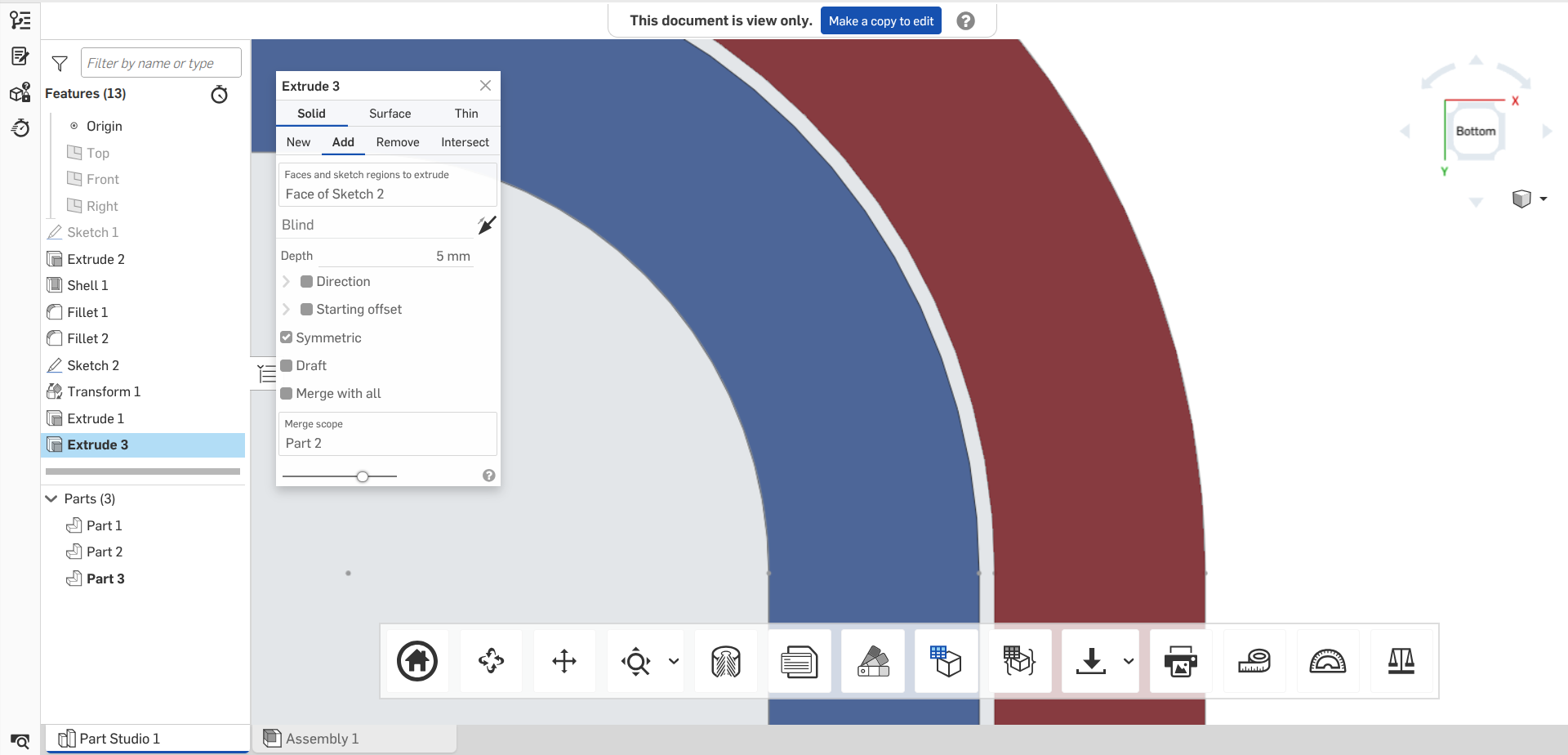This screenshot has height=755, width=1568.
Task: Click the zoom magnifier tool
Action: (636, 661)
